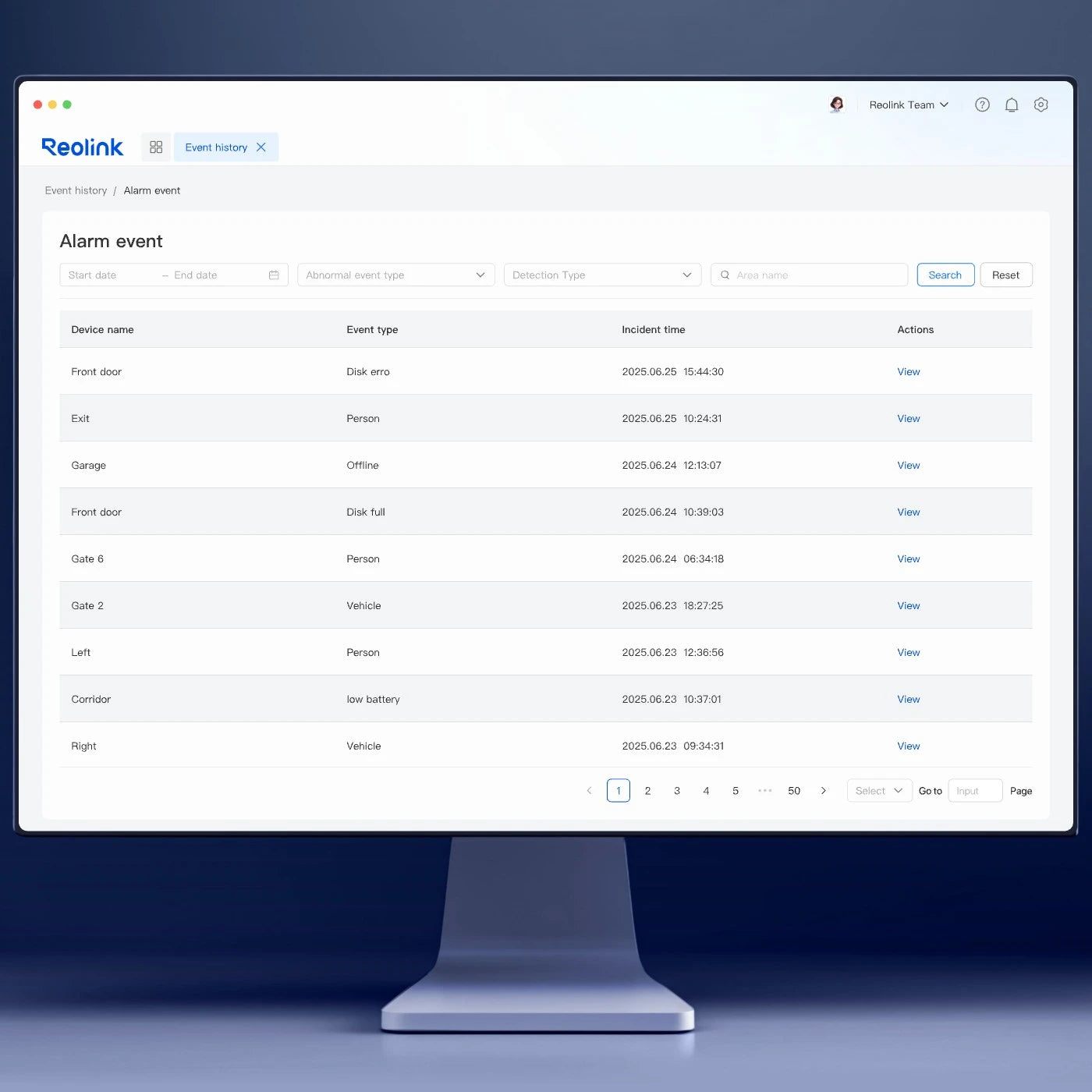Viewport: 1092px width, 1092px height.
Task: Click the grid dashboard icon
Action: tap(156, 147)
